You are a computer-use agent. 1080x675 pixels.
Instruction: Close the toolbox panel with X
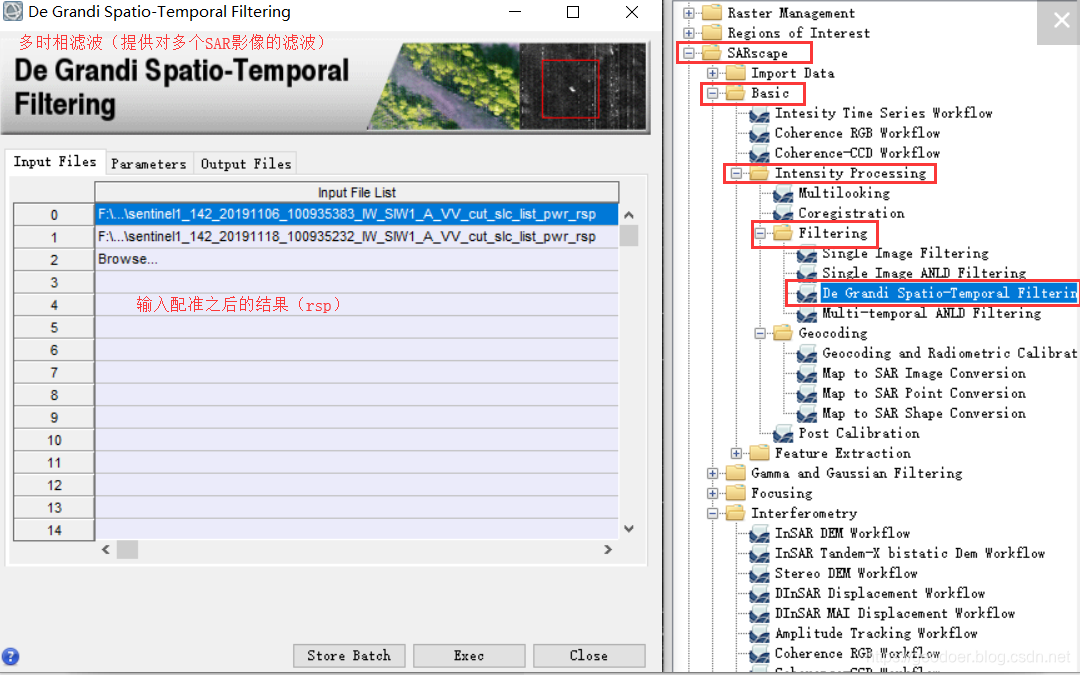tap(1061, 21)
